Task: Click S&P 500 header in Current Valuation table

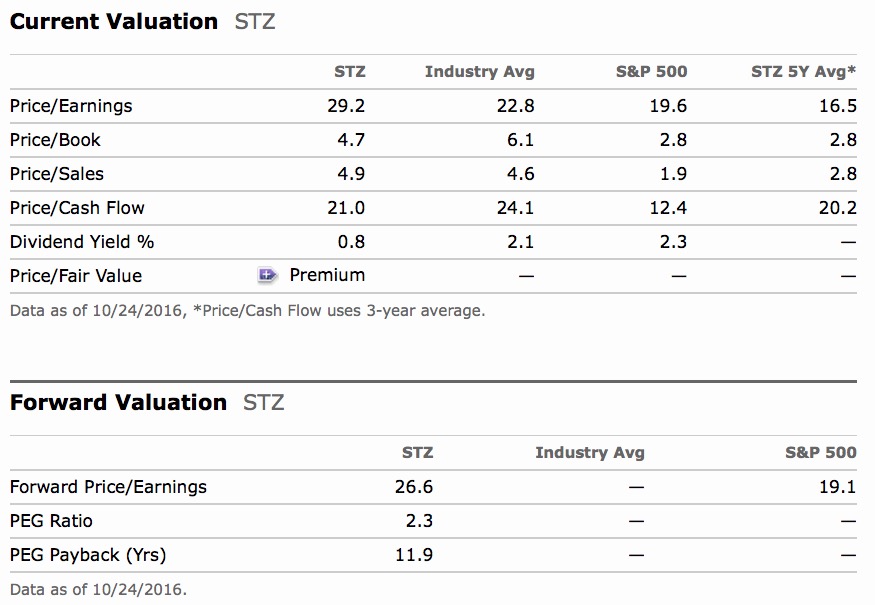Action: [652, 71]
